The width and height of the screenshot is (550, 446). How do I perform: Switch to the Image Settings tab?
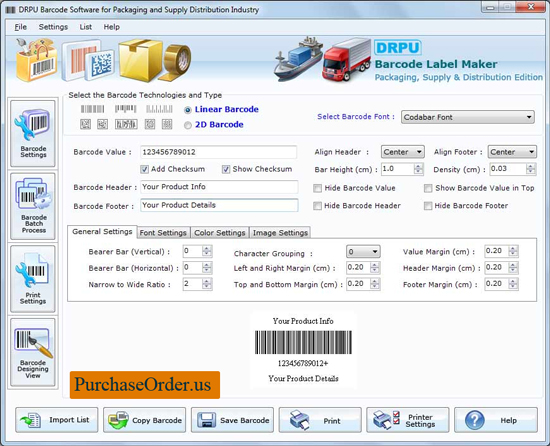(280, 232)
